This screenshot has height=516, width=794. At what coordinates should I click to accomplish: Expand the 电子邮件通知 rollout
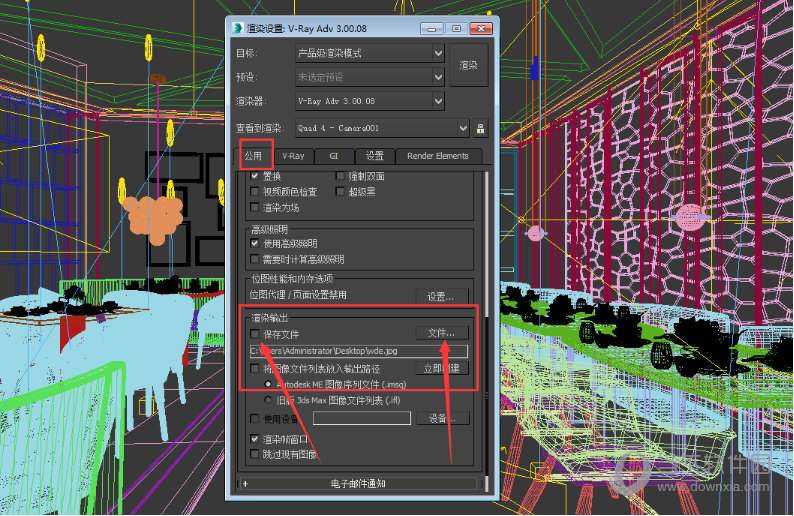coord(358,484)
